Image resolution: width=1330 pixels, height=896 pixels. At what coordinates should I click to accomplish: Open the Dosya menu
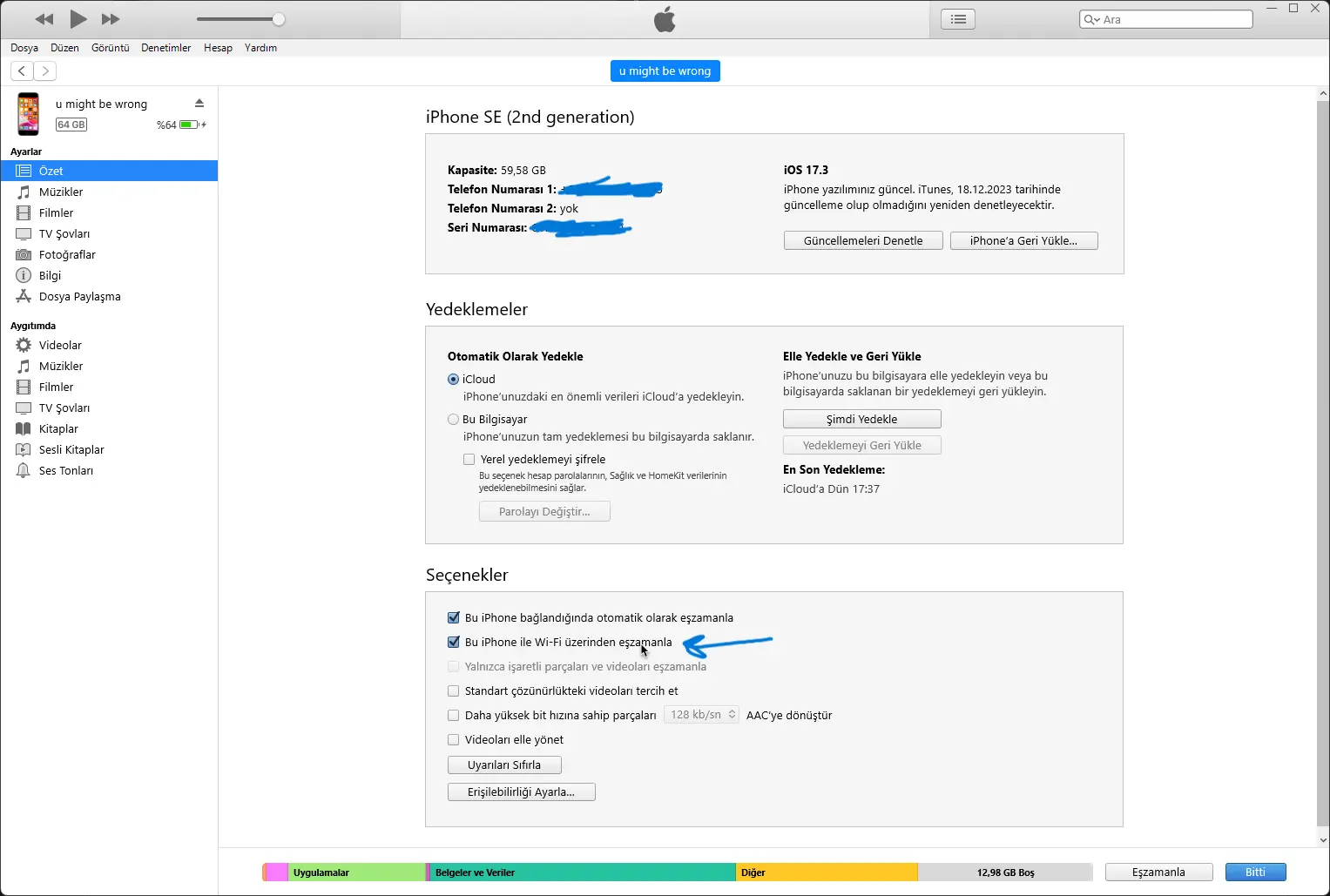coord(24,48)
